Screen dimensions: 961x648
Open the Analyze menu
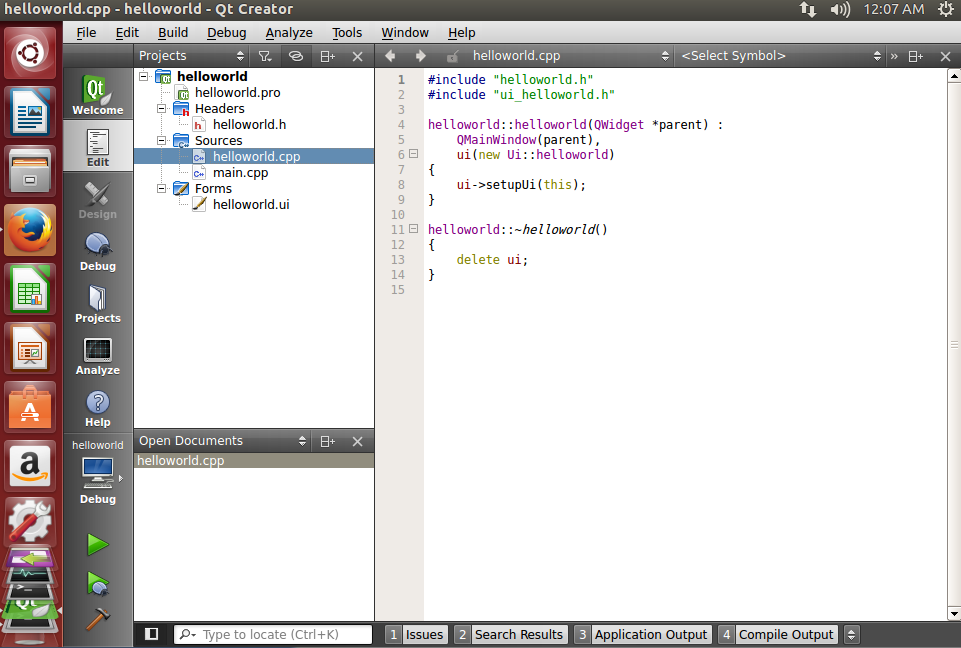tap(289, 32)
